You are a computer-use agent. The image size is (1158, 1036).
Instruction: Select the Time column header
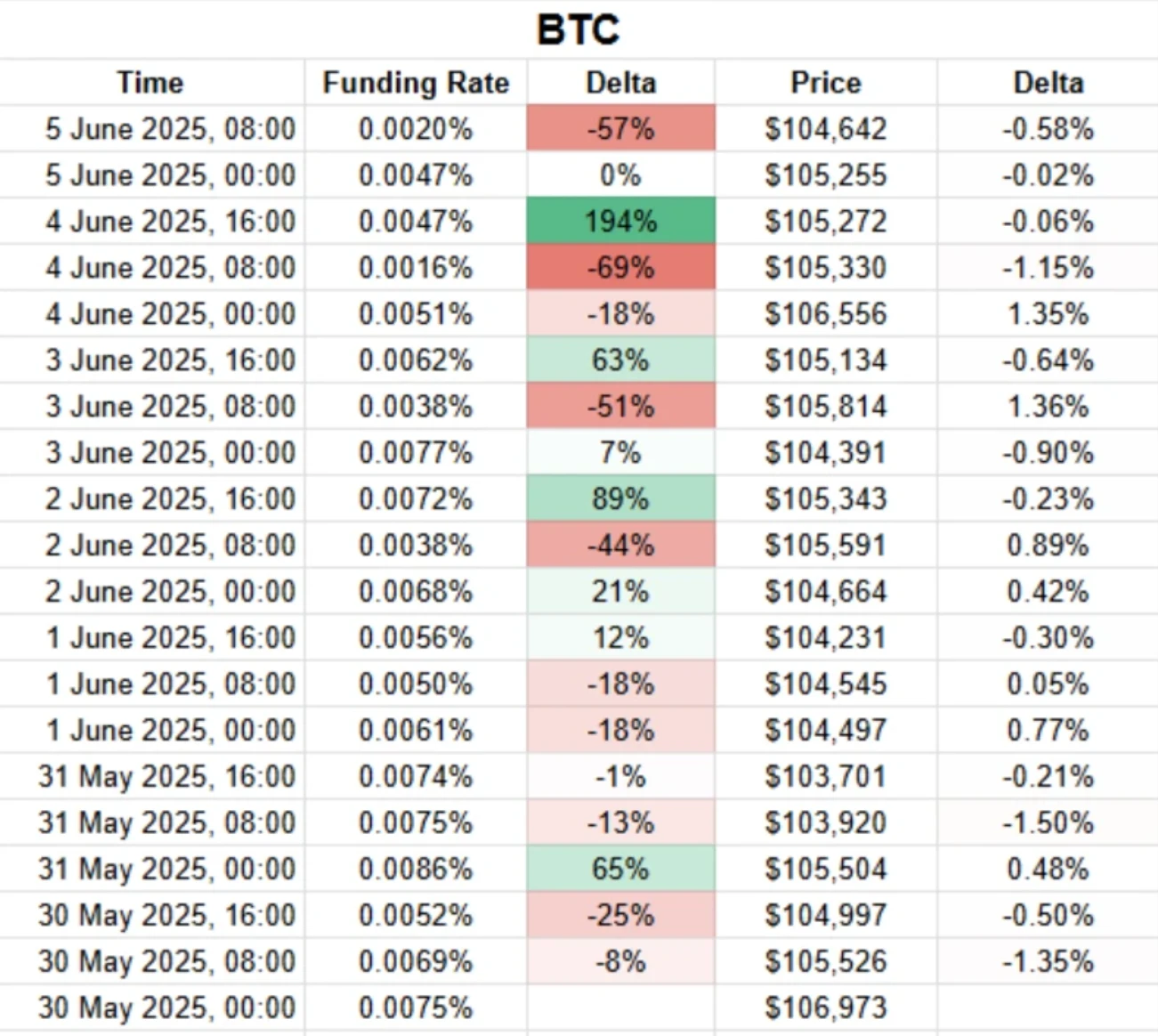coord(150,83)
